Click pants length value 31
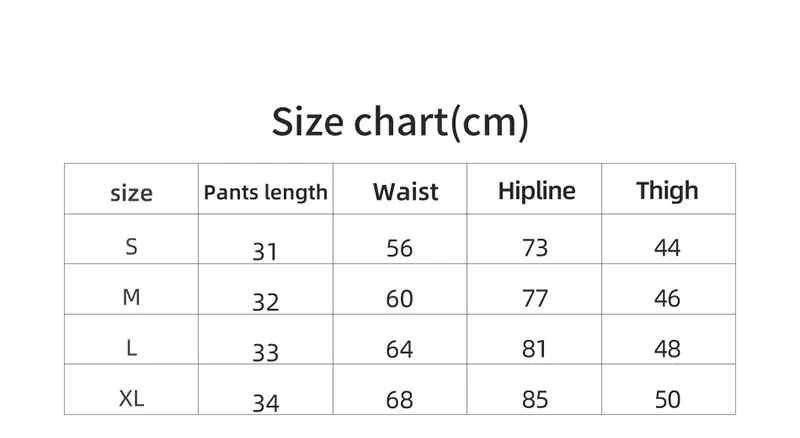Image resolution: width=800 pixels, height=438 pixels. [x=265, y=252]
